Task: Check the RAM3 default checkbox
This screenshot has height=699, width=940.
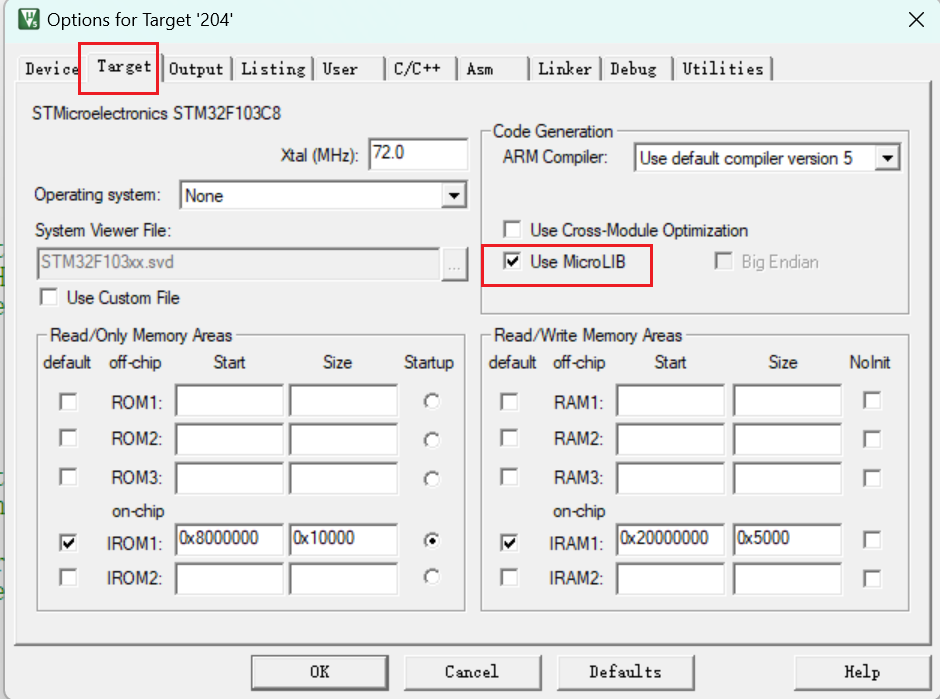Action: pyautogui.click(x=509, y=477)
